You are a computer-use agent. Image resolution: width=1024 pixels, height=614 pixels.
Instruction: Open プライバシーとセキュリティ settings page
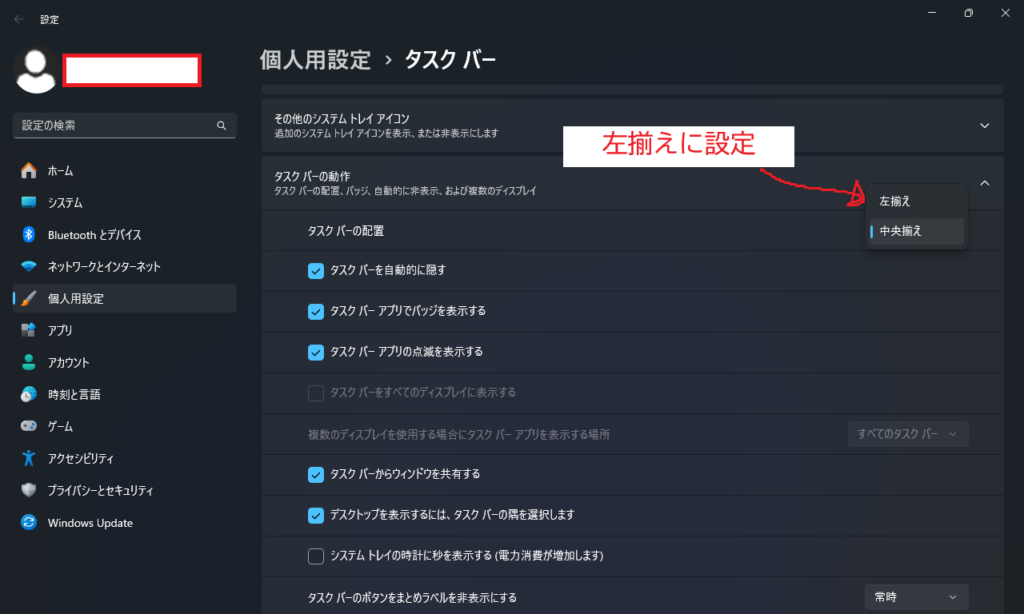[100, 490]
